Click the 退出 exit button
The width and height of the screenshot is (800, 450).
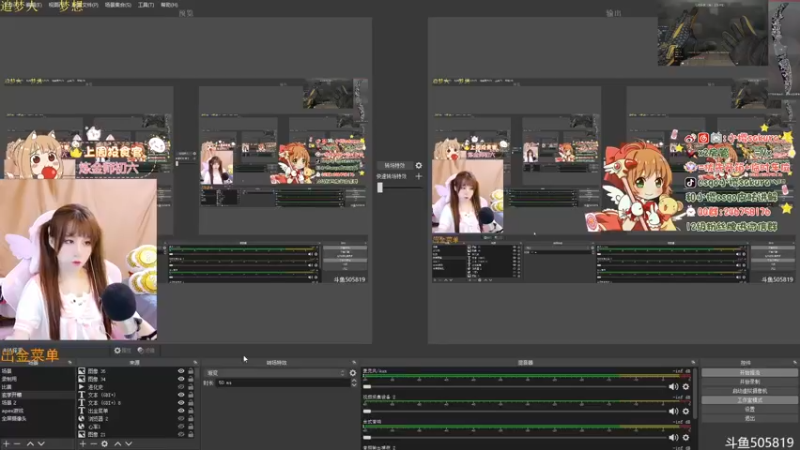749,418
